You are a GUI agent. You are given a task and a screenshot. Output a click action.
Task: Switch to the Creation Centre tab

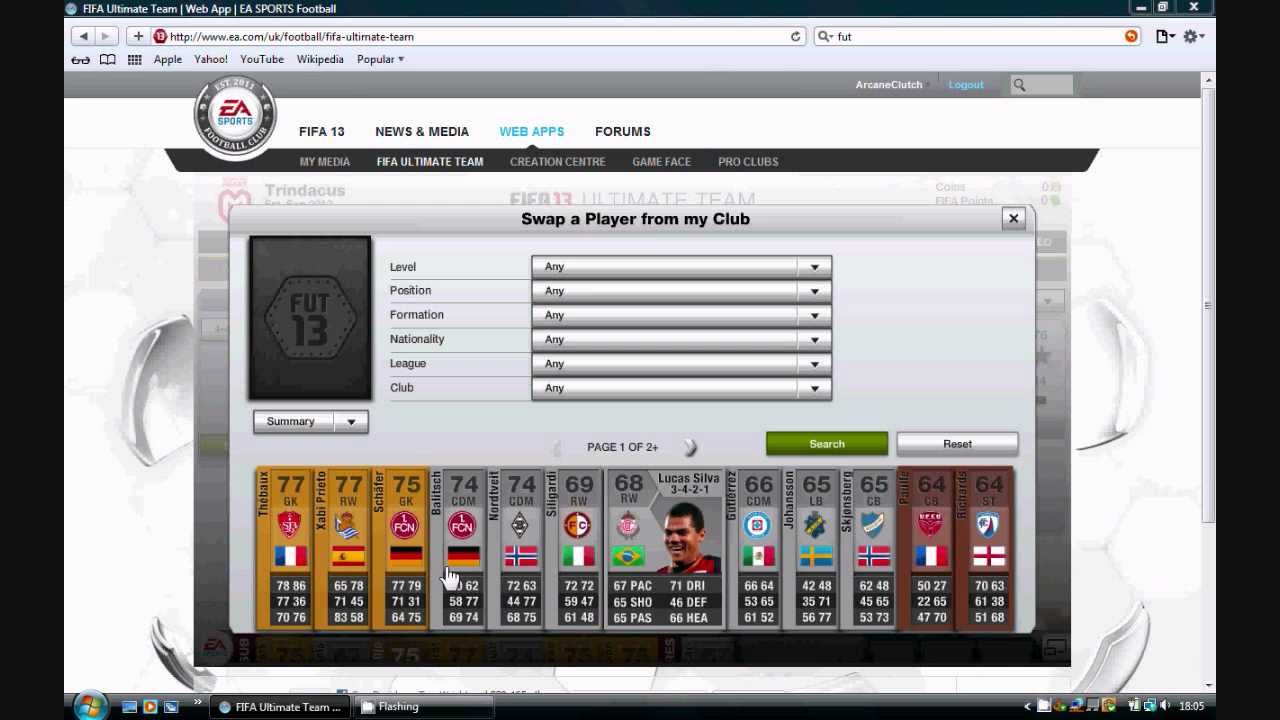click(x=558, y=161)
